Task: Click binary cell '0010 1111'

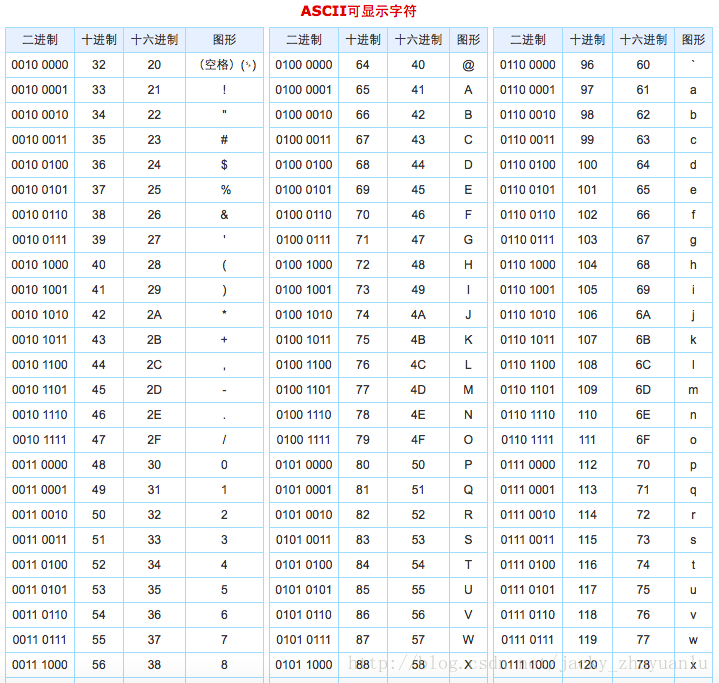Action: [40, 439]
